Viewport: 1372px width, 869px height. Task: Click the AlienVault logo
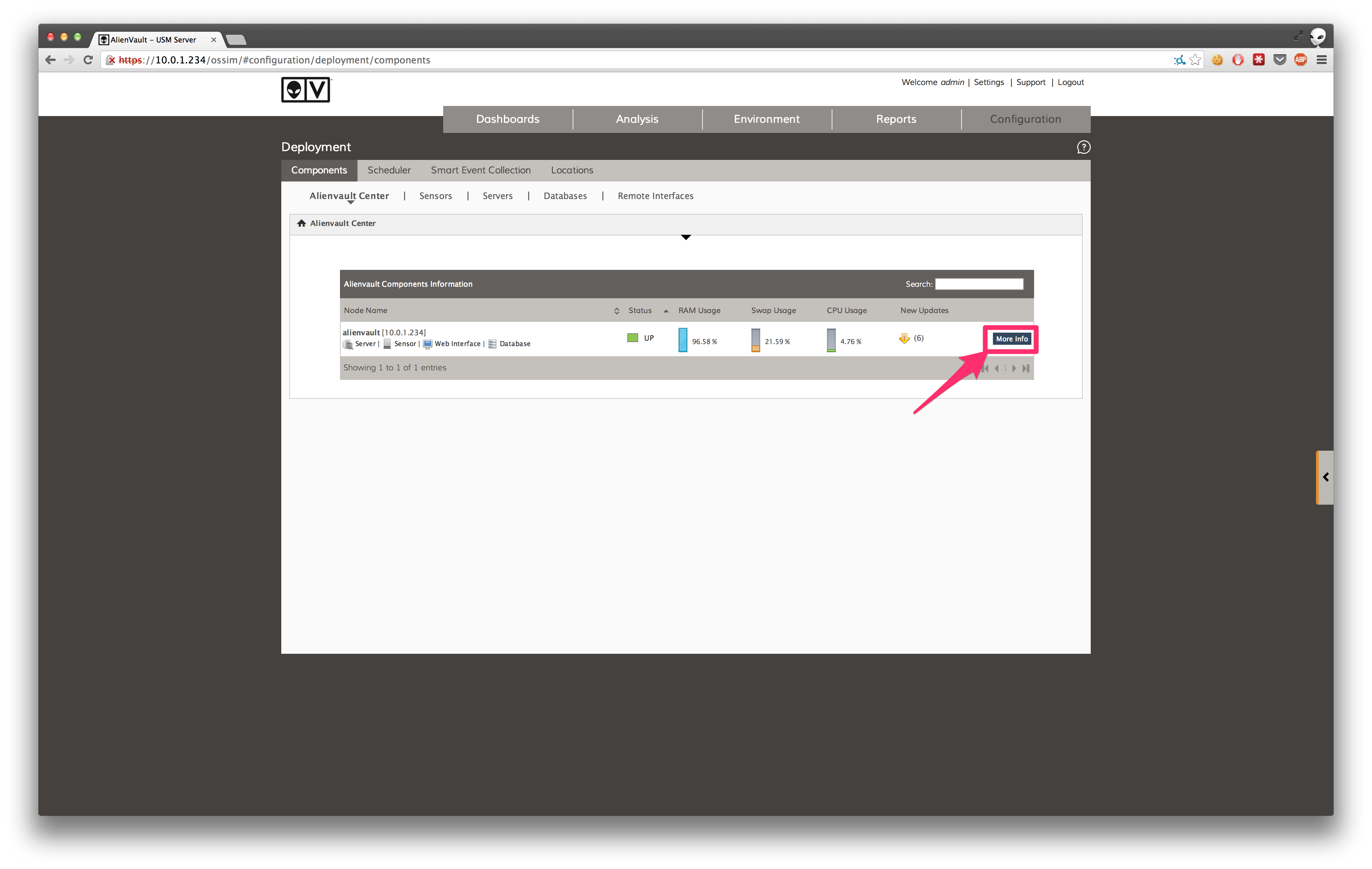pyautogui.click(x=306, y=90)
